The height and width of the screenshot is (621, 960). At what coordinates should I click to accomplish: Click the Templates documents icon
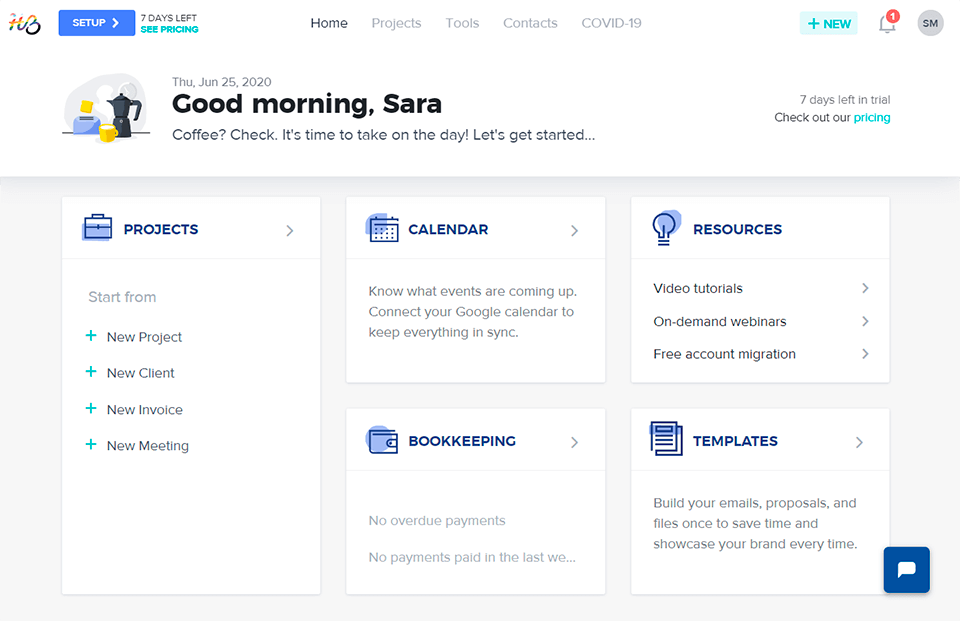pos(666,440)
